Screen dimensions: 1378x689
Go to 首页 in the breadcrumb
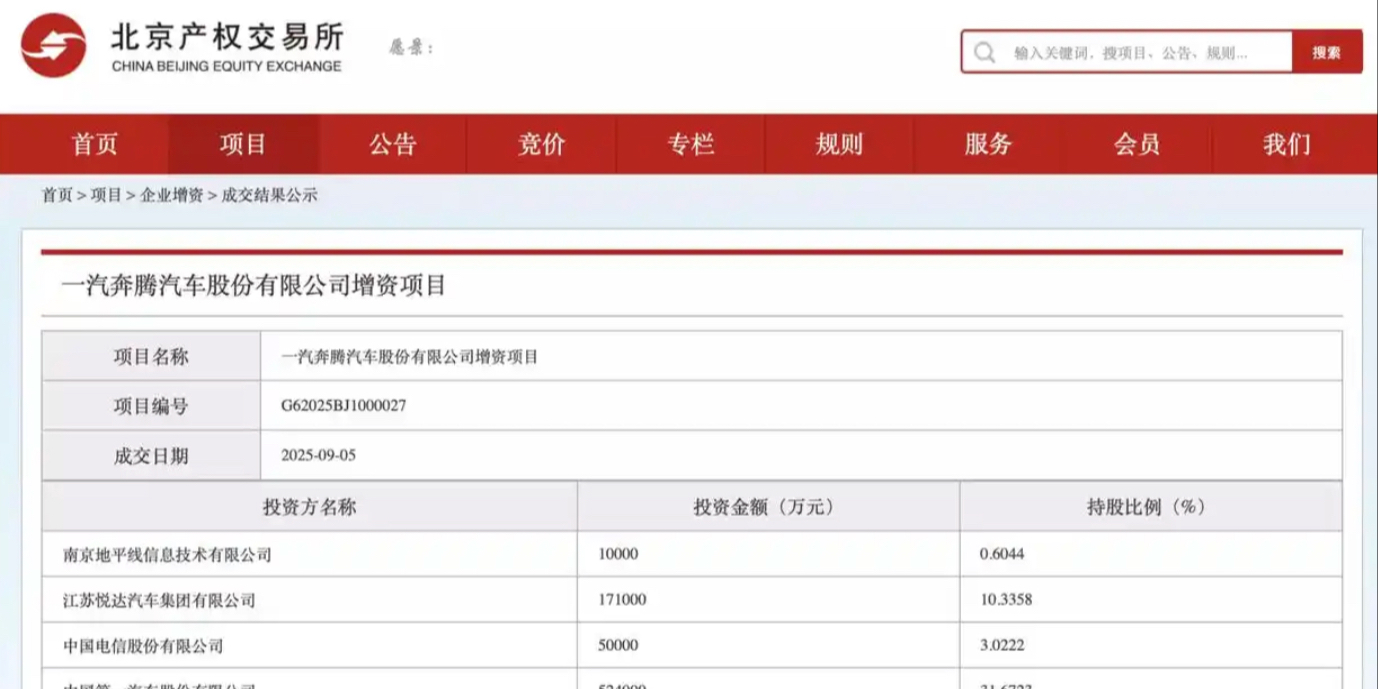coord(57,195)
